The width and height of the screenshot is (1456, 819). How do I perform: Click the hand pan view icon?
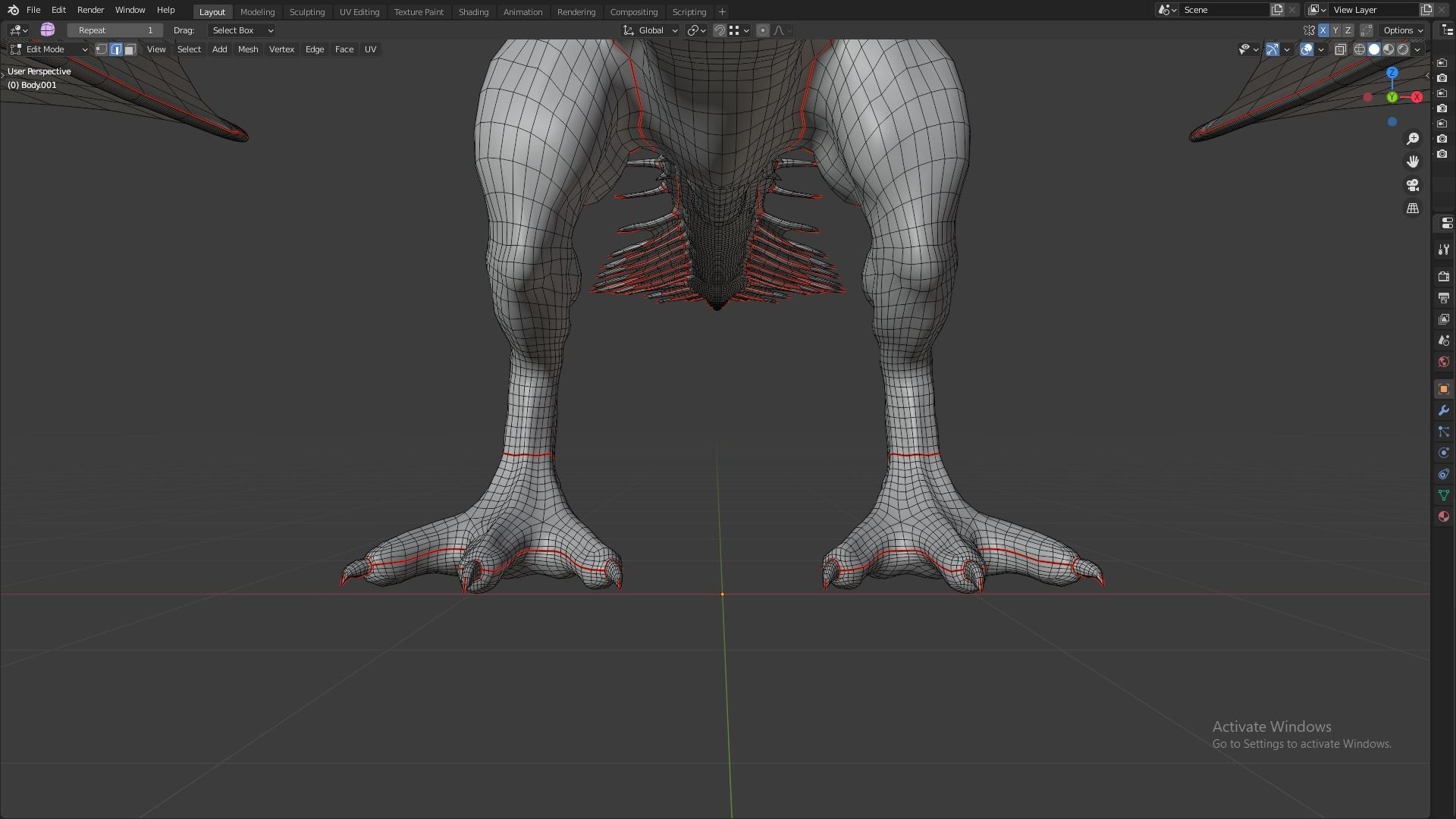[1412, 162]
